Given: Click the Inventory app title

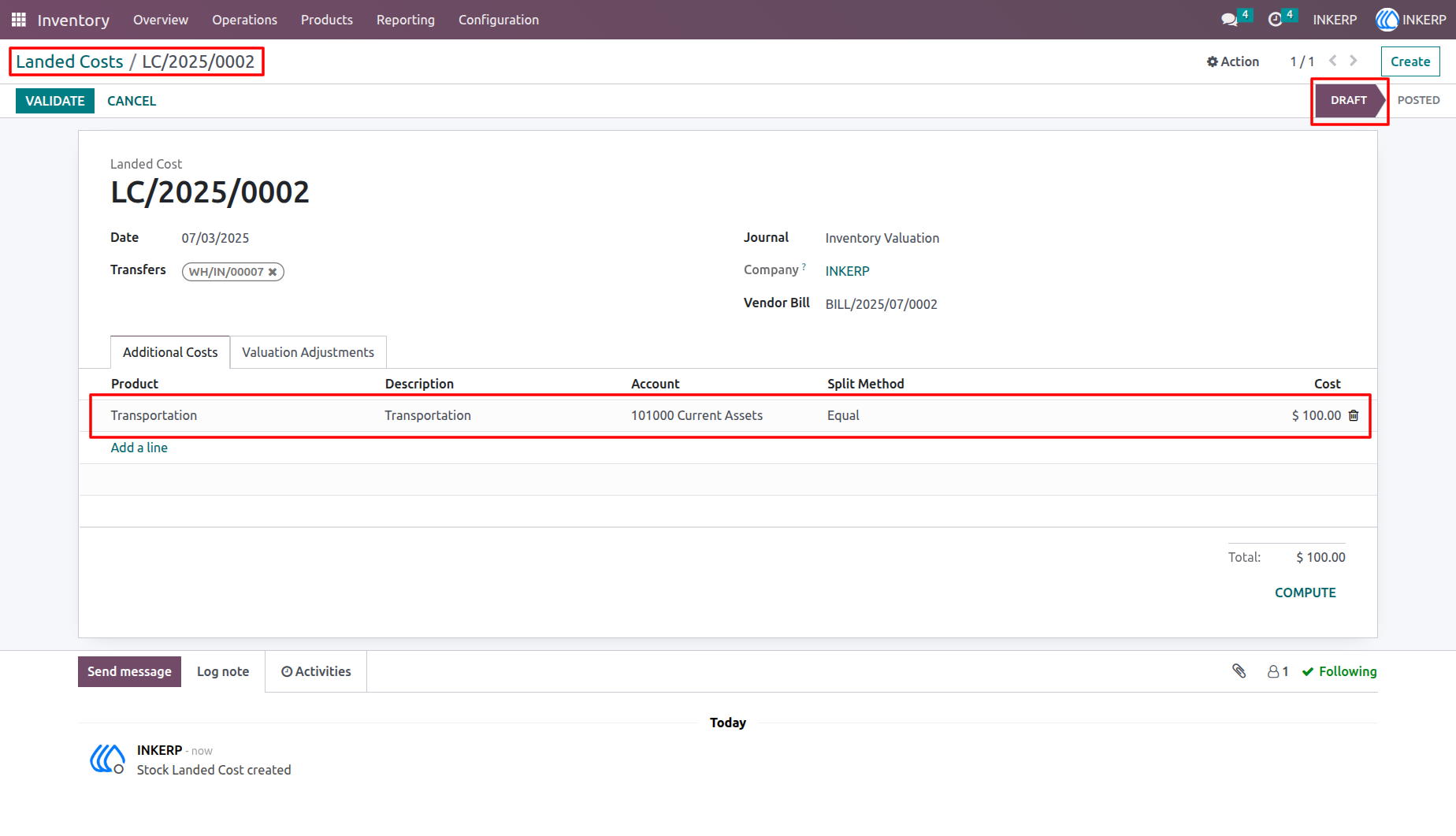Looking at the screenshot, I should point(73,20).
